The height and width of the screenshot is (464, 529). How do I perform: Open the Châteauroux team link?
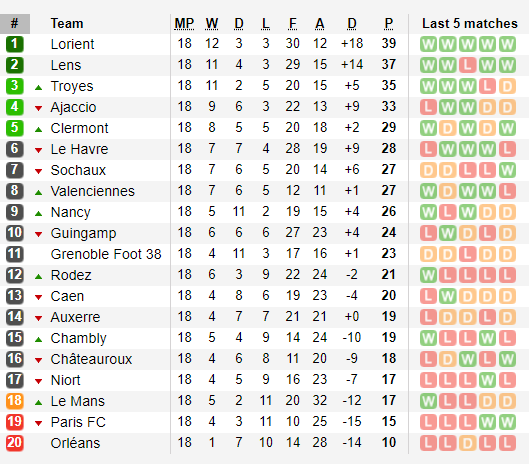(91, 359)
